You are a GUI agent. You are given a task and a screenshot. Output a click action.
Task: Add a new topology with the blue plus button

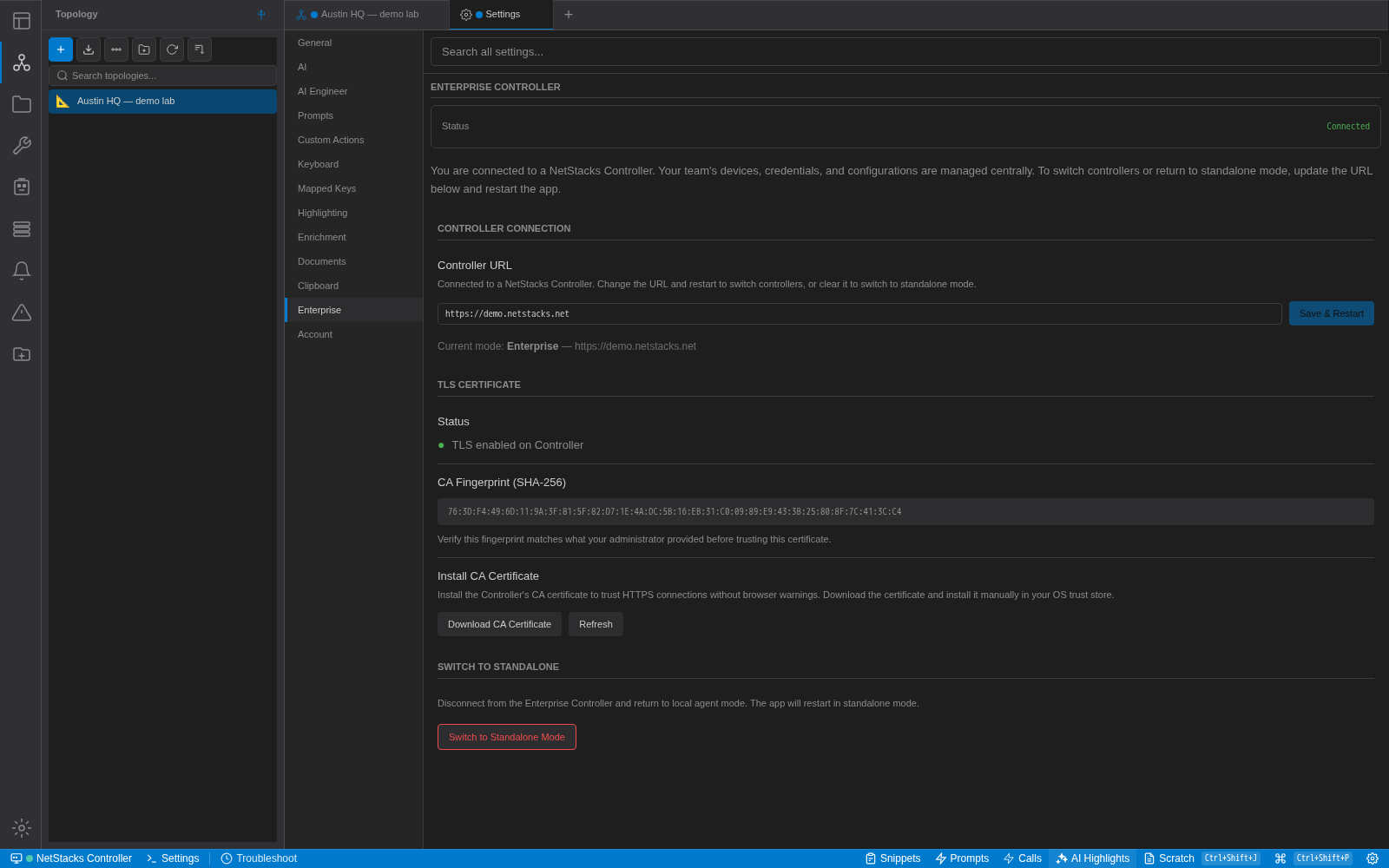click(61, 49)
